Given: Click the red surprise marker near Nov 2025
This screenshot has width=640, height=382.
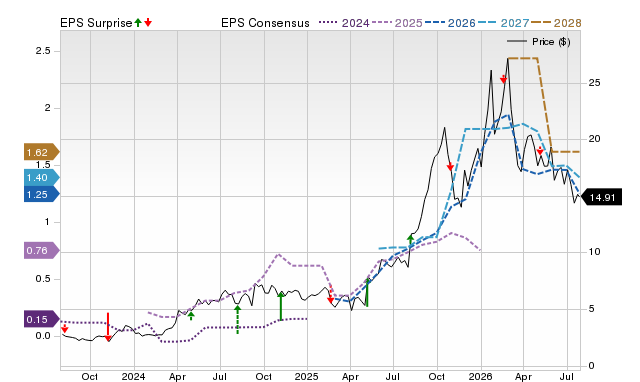Looking at the screenshot, I should tap(450, 167).
